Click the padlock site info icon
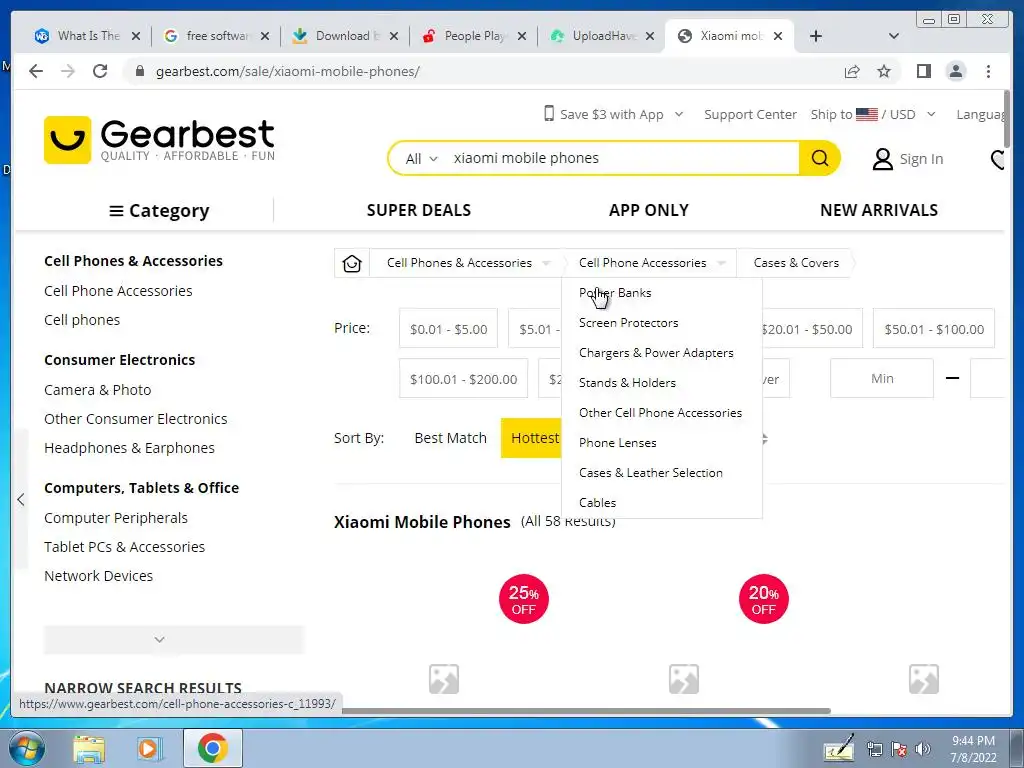 (139, 71)
